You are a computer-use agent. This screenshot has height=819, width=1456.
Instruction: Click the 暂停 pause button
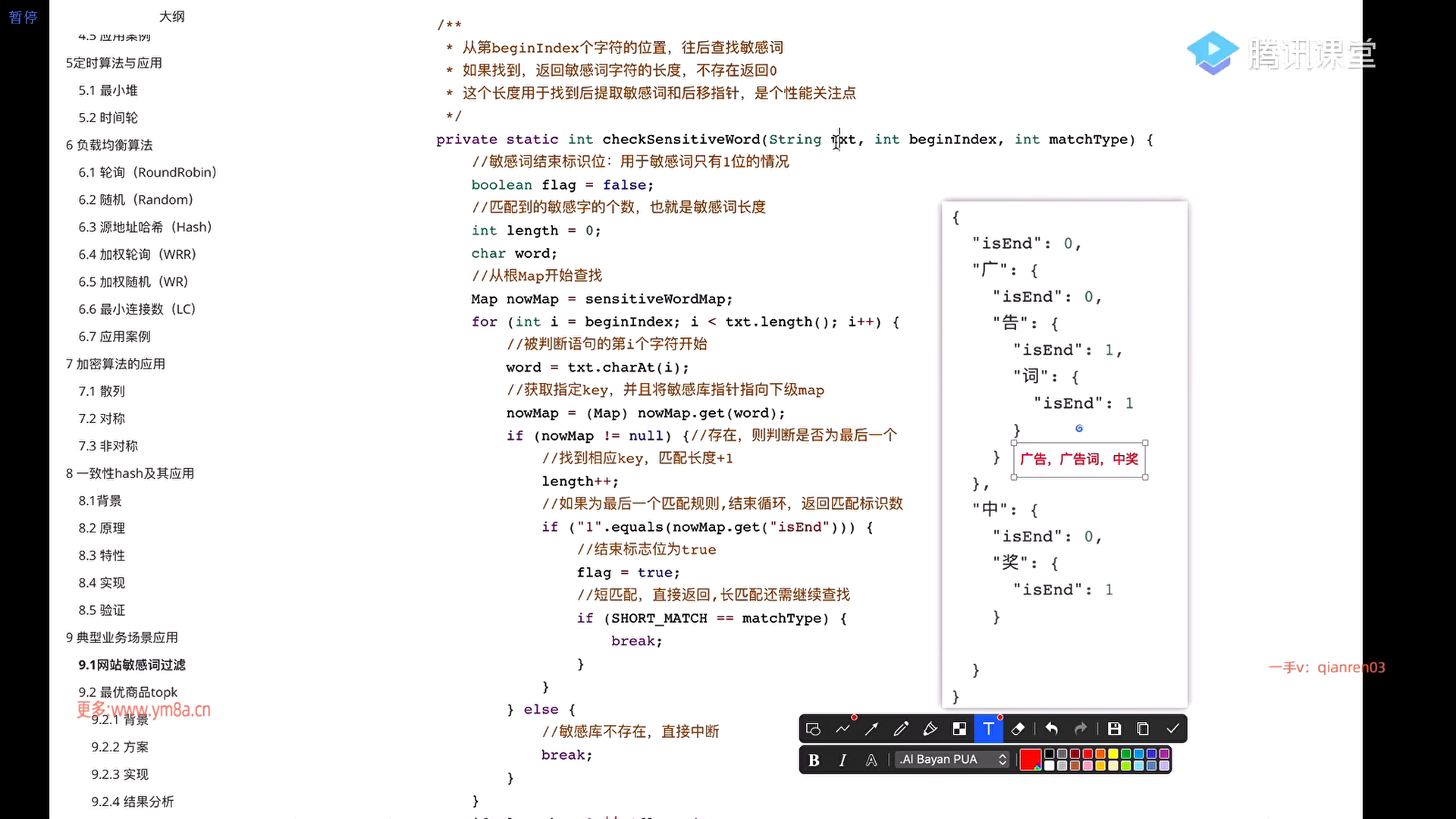click(x=23, y=17)
